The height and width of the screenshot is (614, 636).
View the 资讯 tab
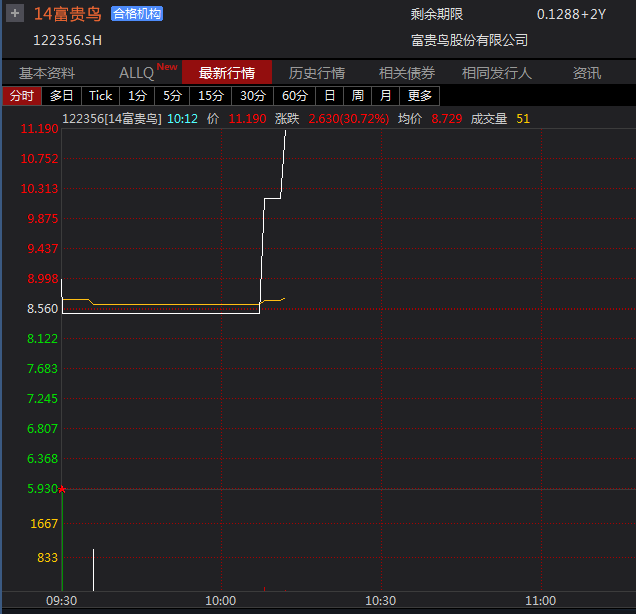[x=587, y=73]
